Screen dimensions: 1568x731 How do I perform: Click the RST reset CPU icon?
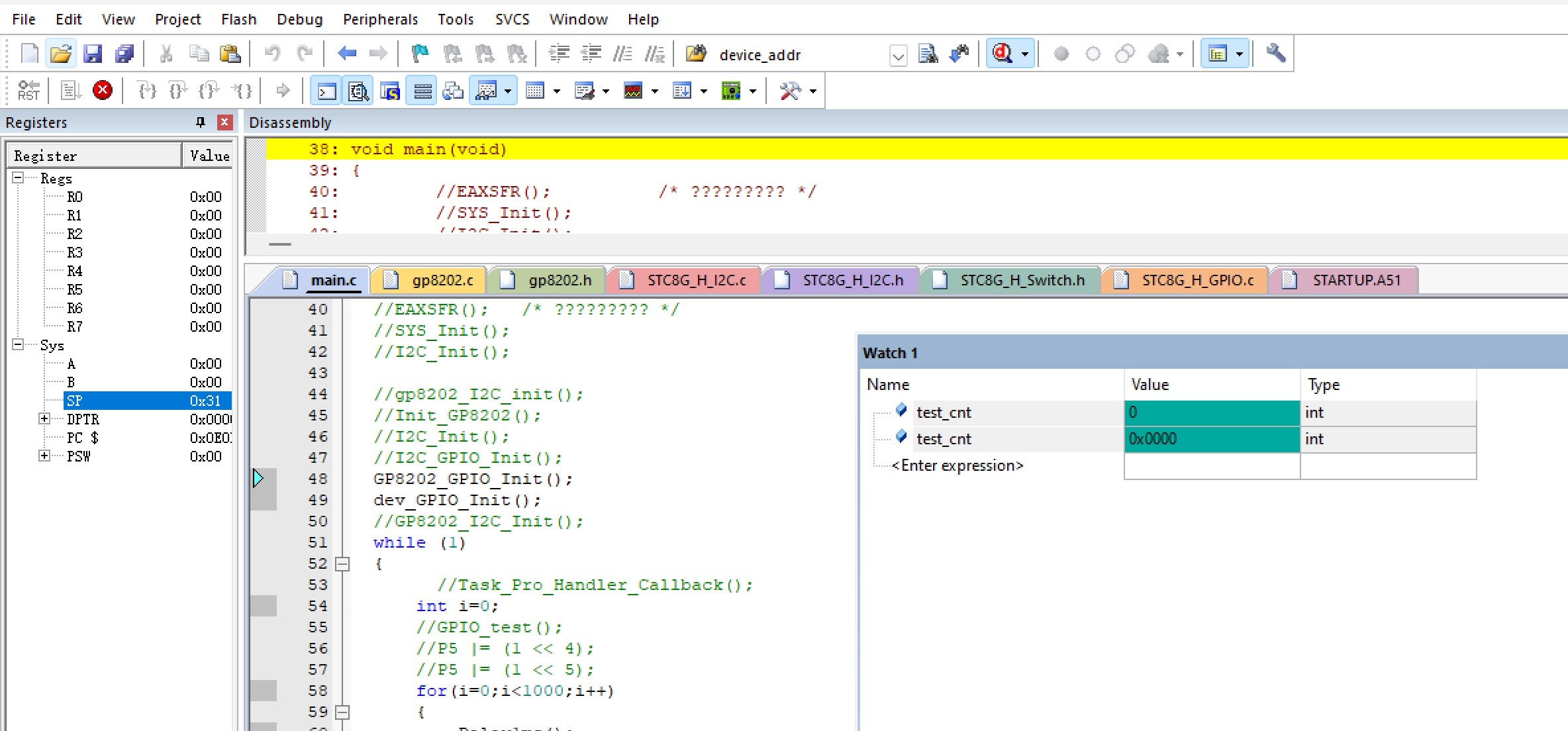coord(28,91)
